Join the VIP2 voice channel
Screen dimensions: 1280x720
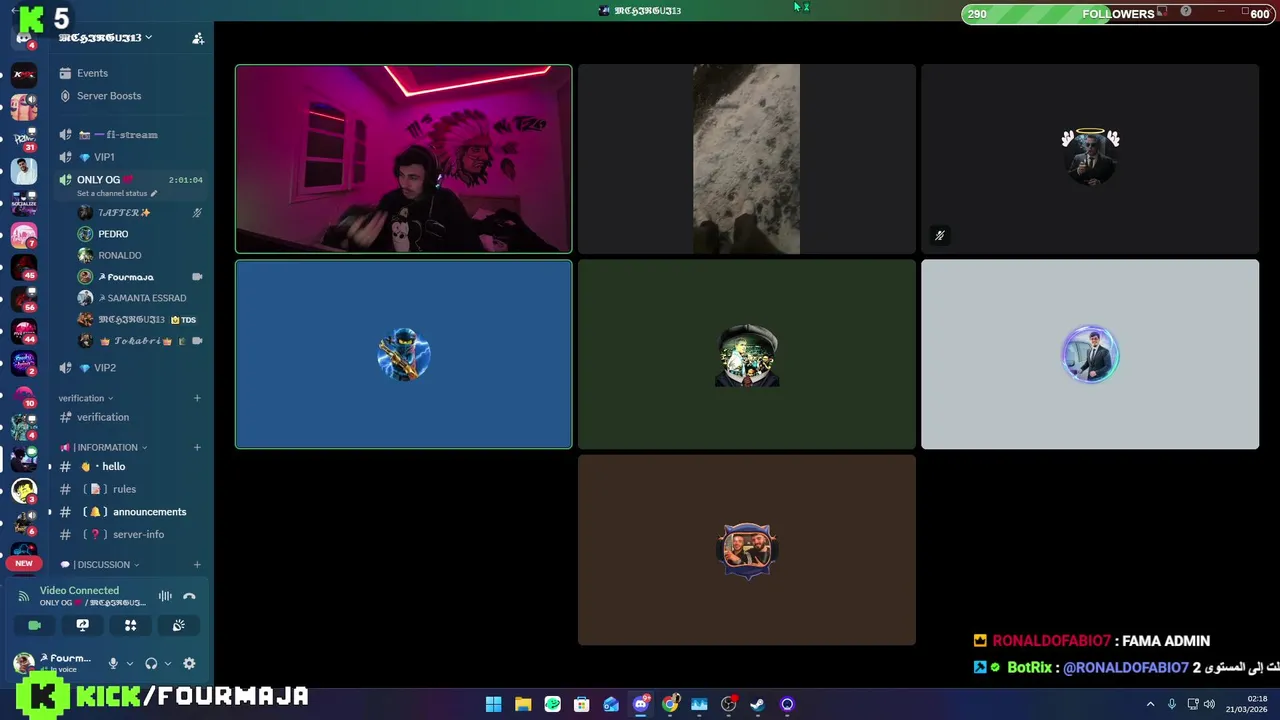[130, 368]
